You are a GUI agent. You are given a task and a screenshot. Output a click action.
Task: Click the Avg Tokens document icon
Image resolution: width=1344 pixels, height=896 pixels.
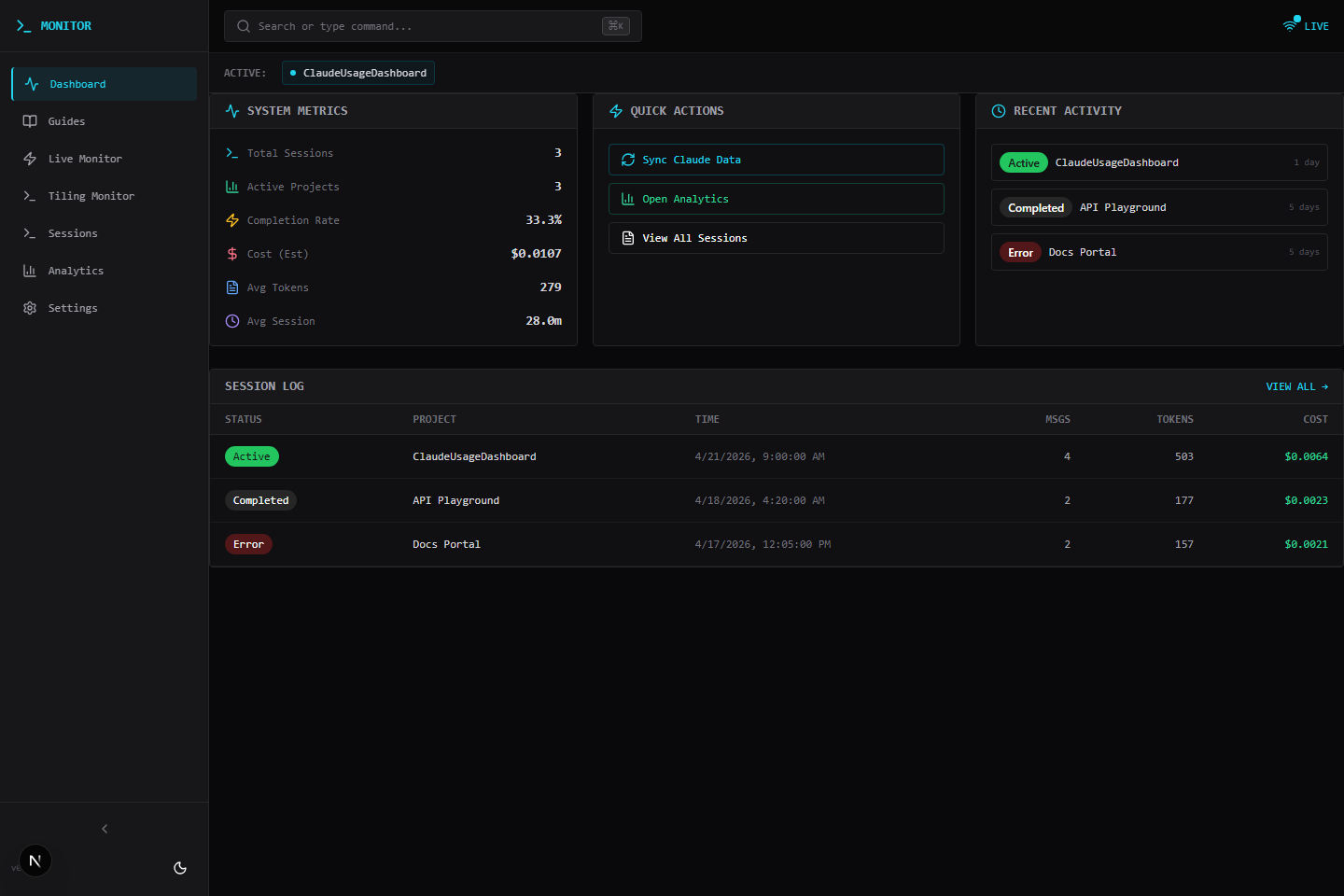pos(232,287)
